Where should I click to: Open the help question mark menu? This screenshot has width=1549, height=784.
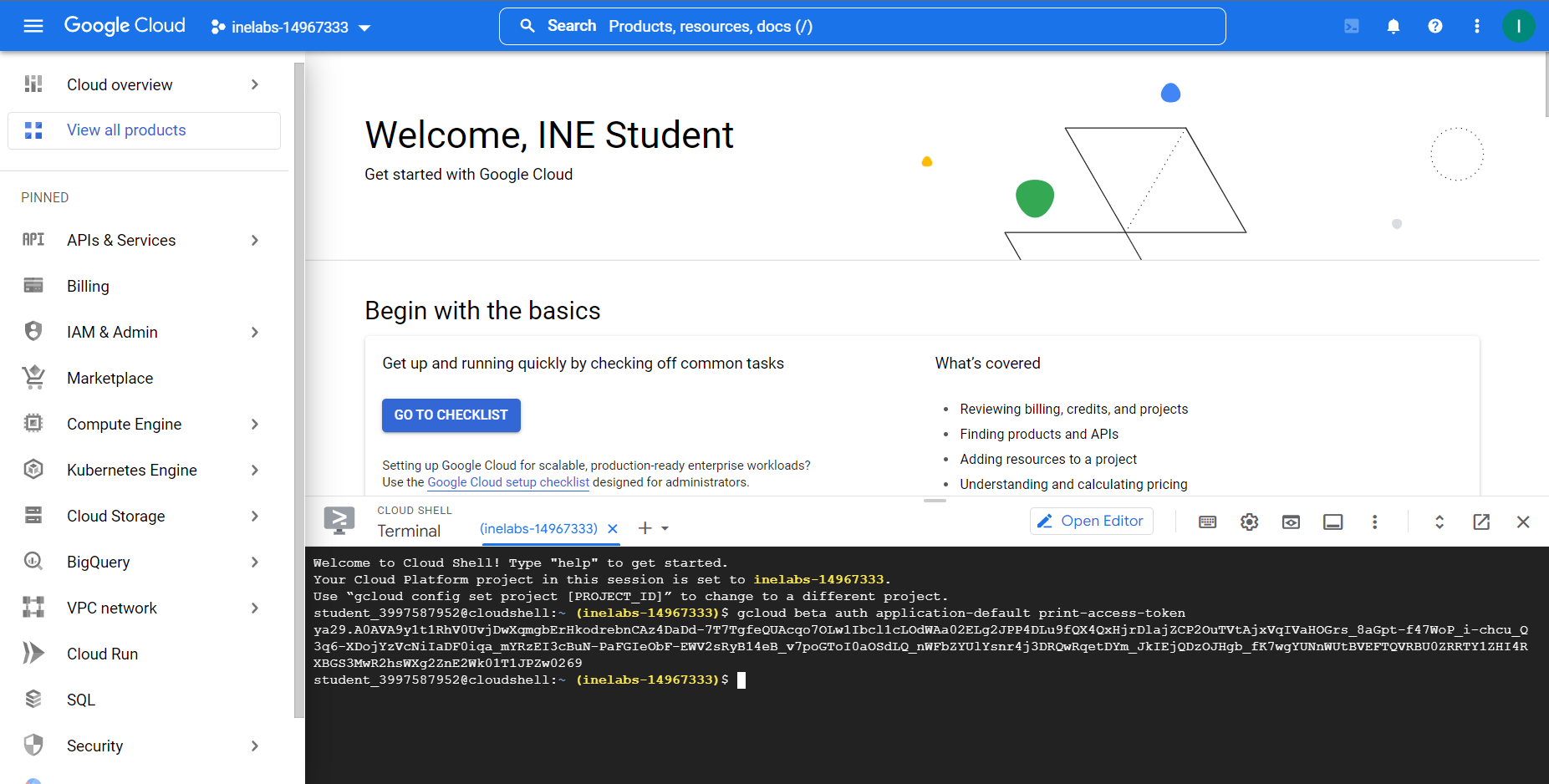(1435, 26)
